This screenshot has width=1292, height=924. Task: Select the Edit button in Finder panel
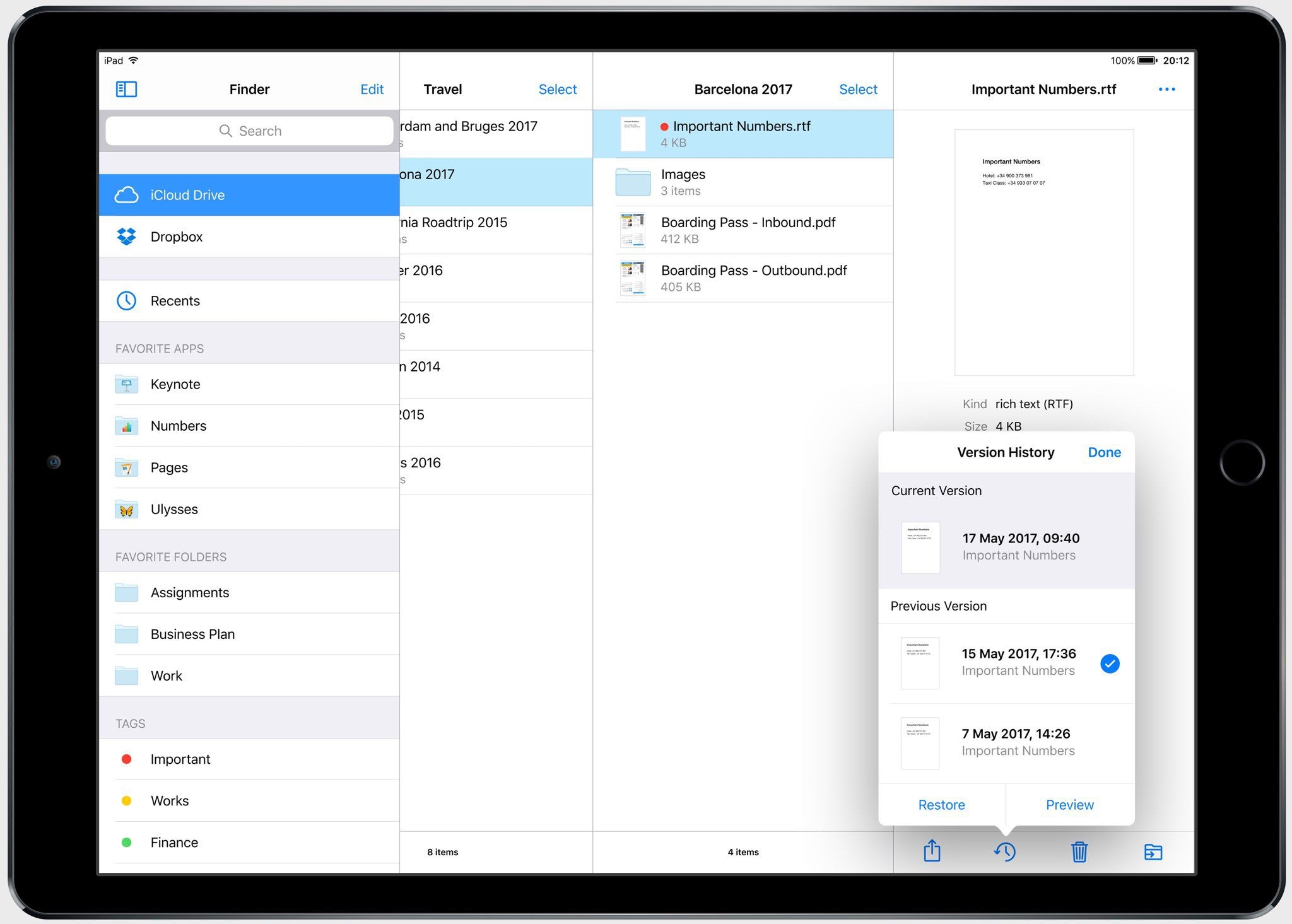pyautogui.click(x=371, y=89)
